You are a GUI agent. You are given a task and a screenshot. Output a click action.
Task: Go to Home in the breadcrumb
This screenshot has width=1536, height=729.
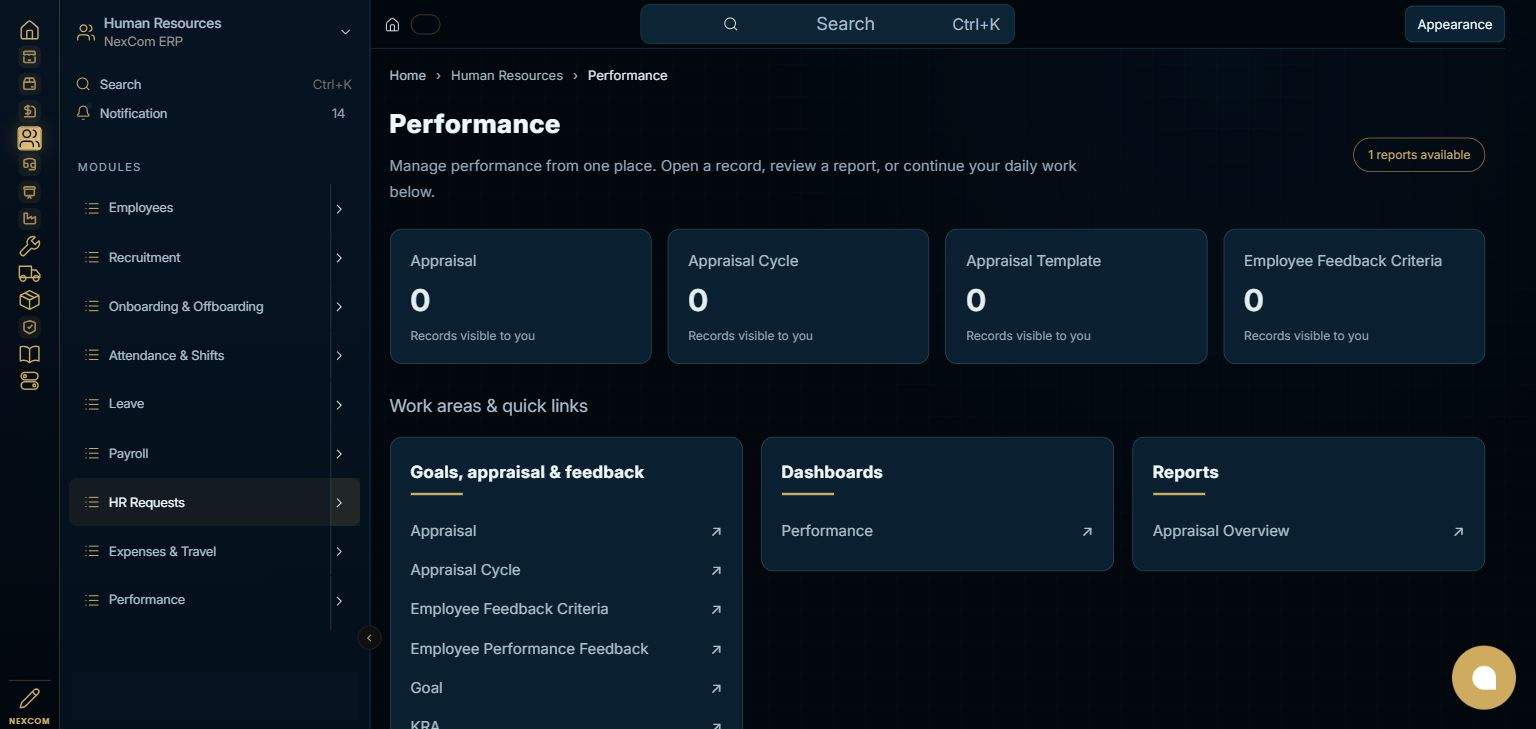(407, 75)
